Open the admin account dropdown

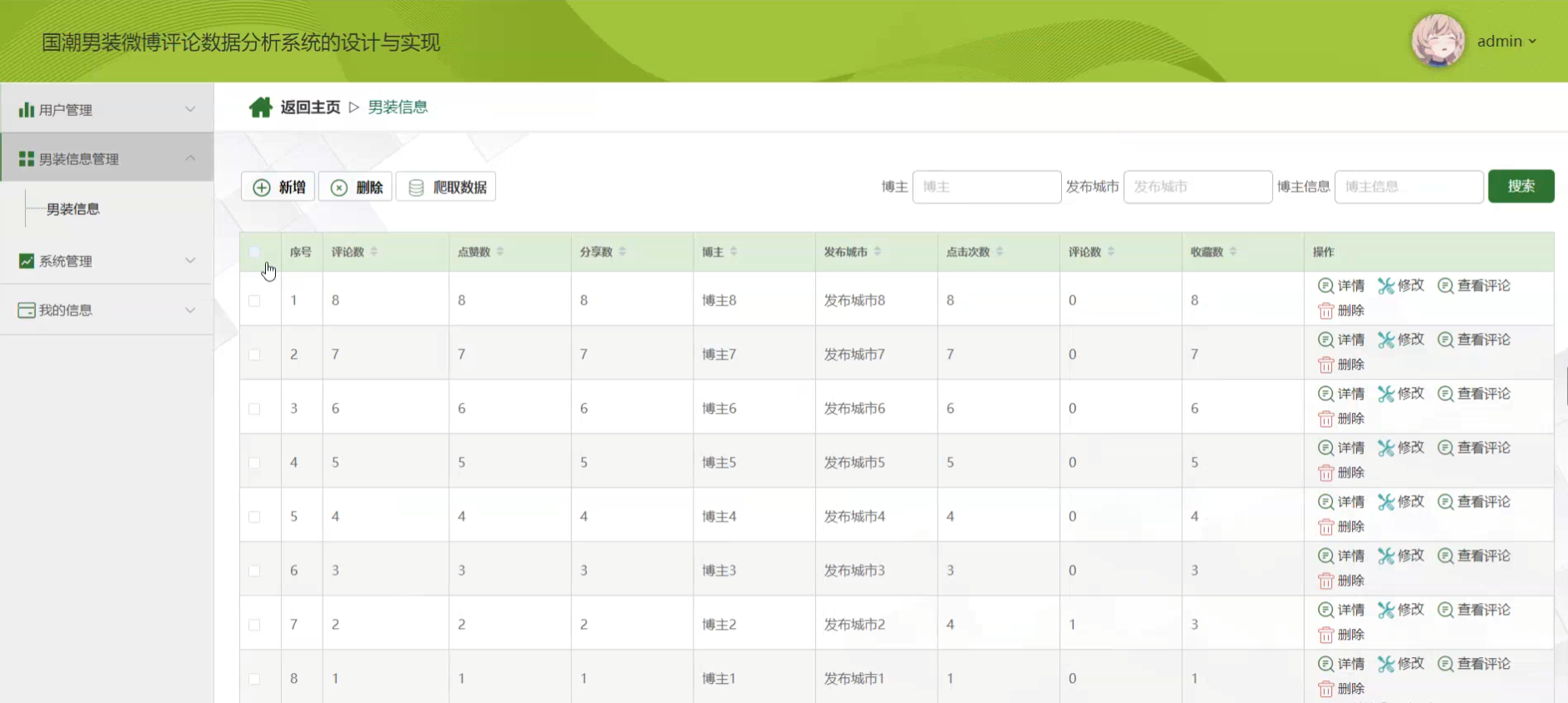[1507, 41]
